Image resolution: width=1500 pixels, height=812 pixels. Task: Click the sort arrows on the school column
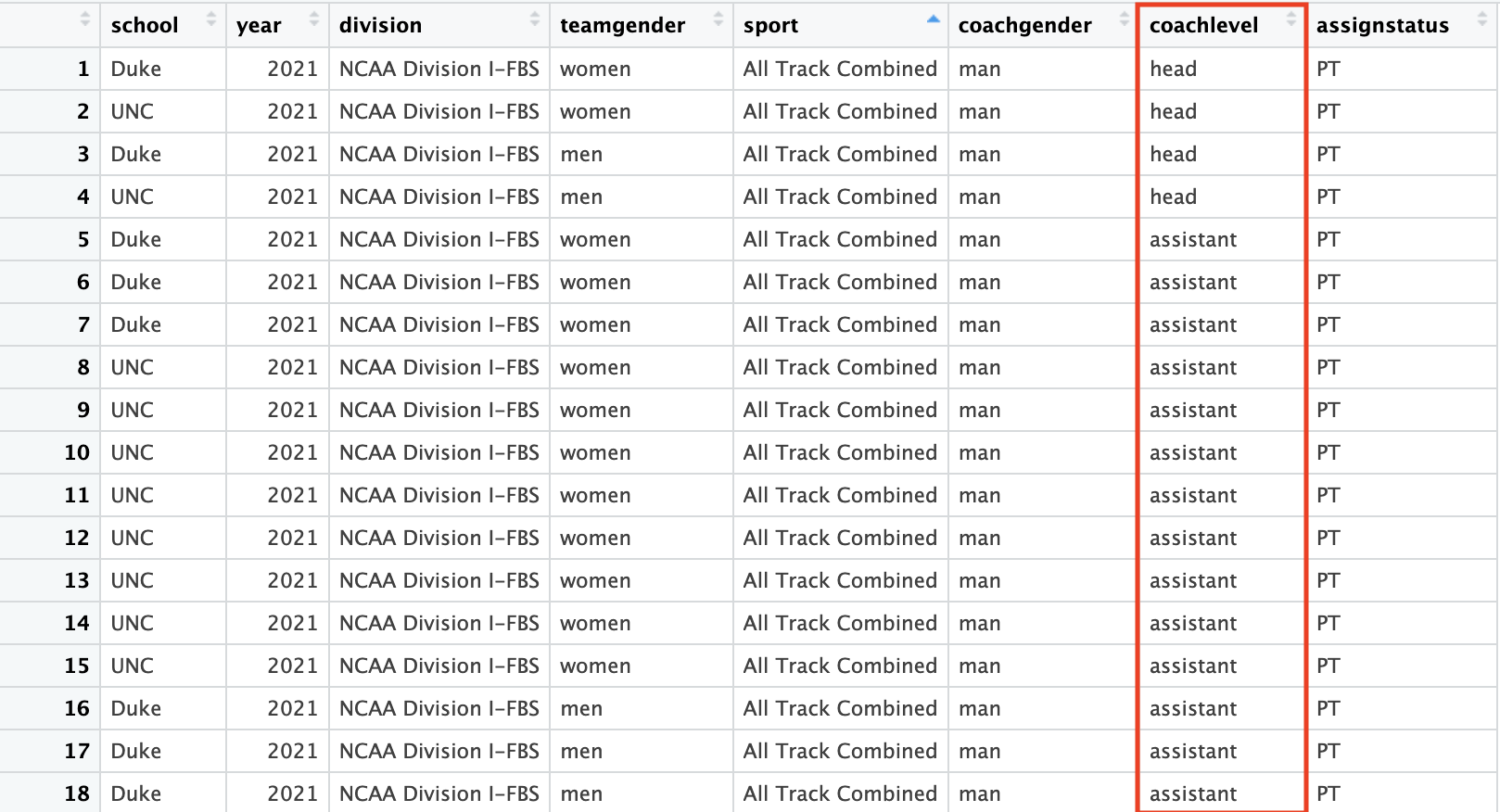pyautogui.click(x=211, y=19)
